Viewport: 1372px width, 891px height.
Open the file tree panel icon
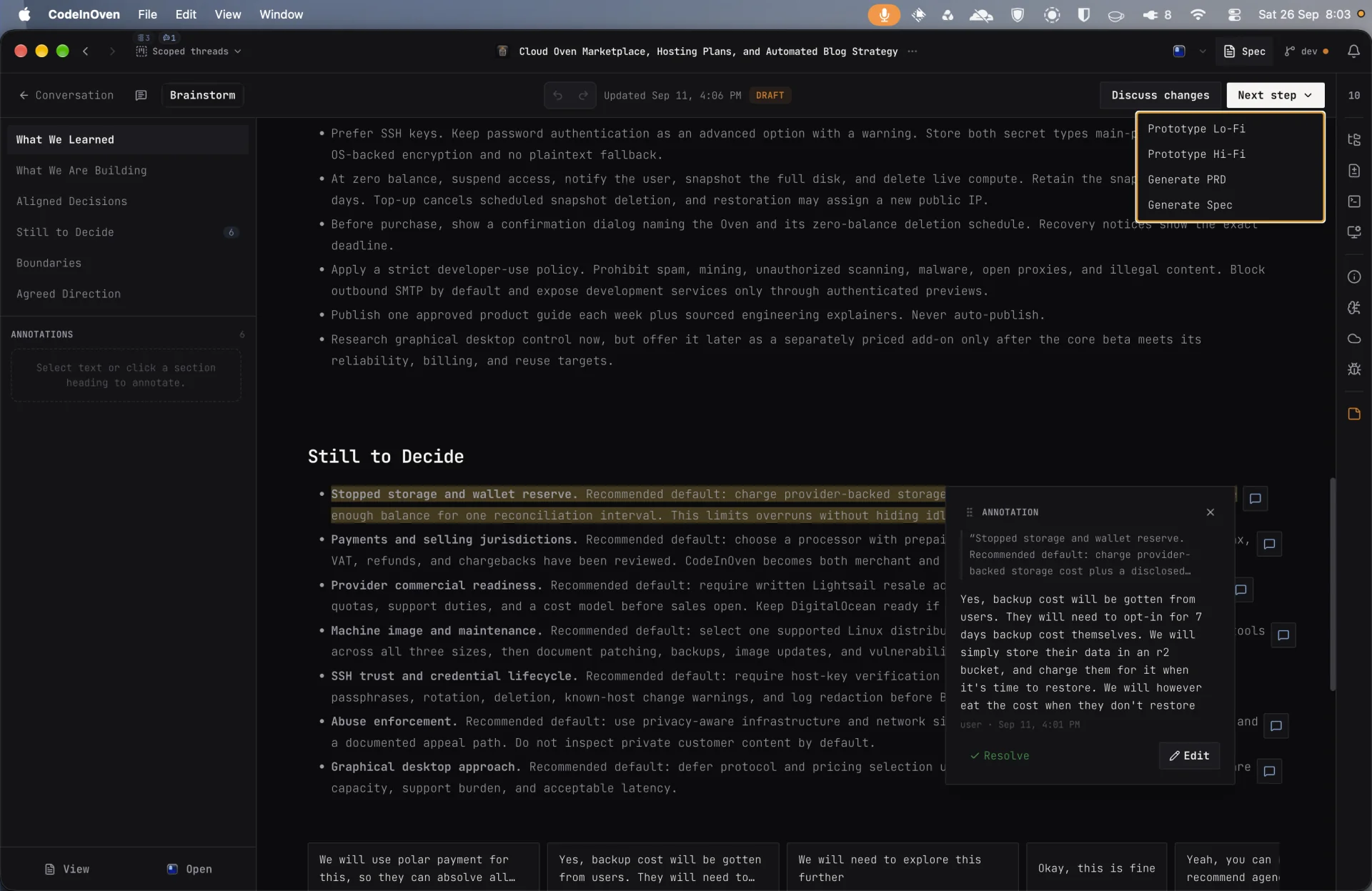point(1353,139)
